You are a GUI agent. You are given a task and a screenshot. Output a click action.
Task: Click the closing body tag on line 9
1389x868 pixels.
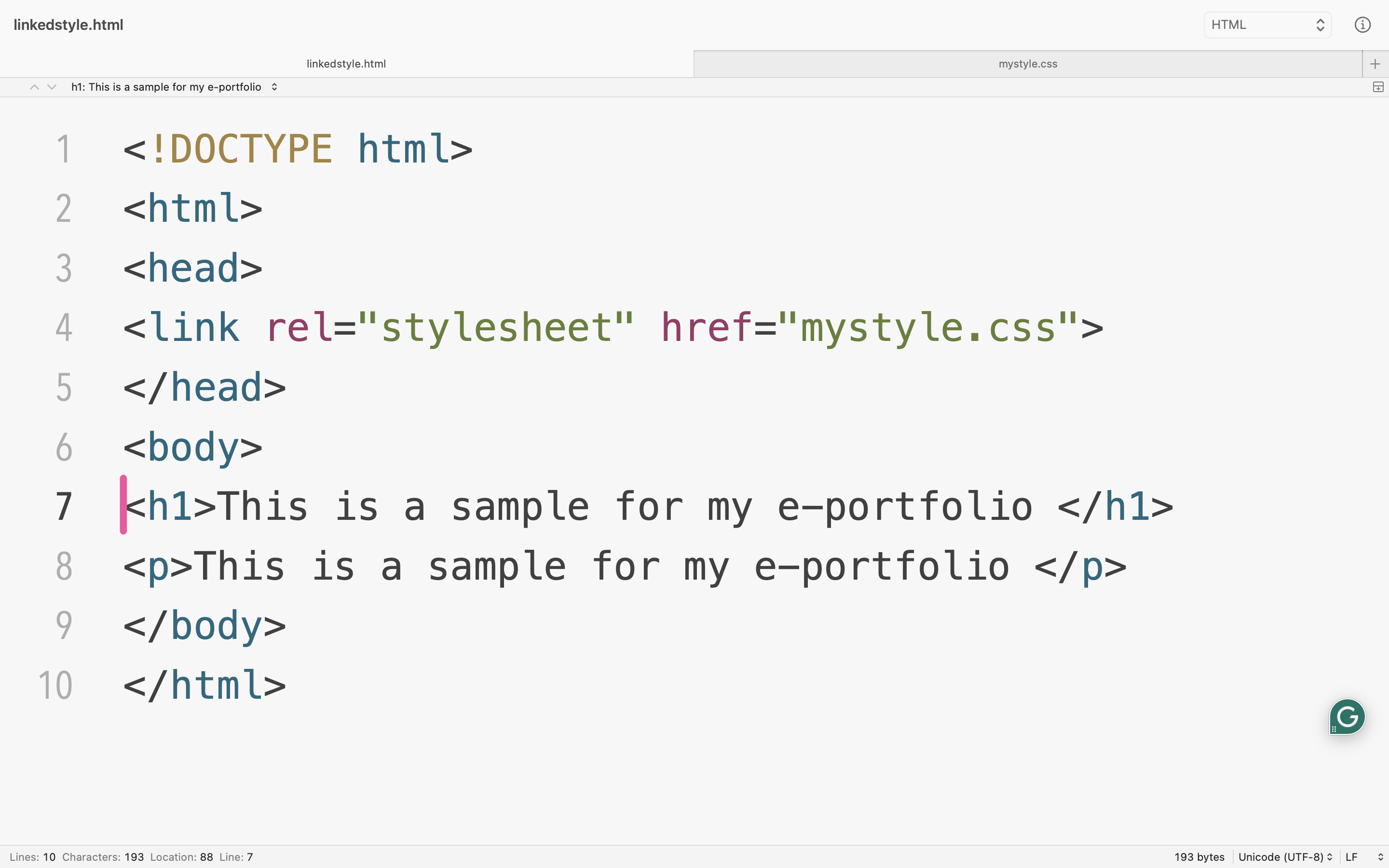point(204,626)
